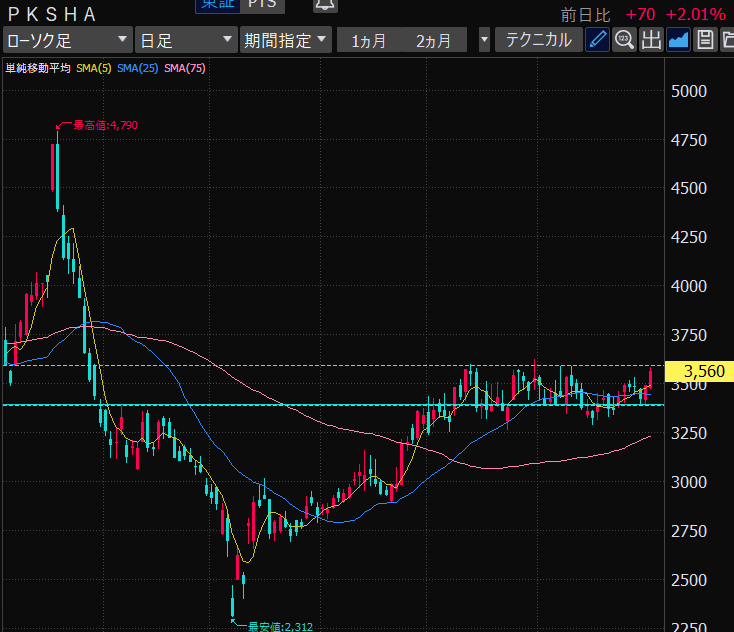Viewport: 734px width, 632px height.
Task: Open saved settings folder icon
Action: point(727,40)
